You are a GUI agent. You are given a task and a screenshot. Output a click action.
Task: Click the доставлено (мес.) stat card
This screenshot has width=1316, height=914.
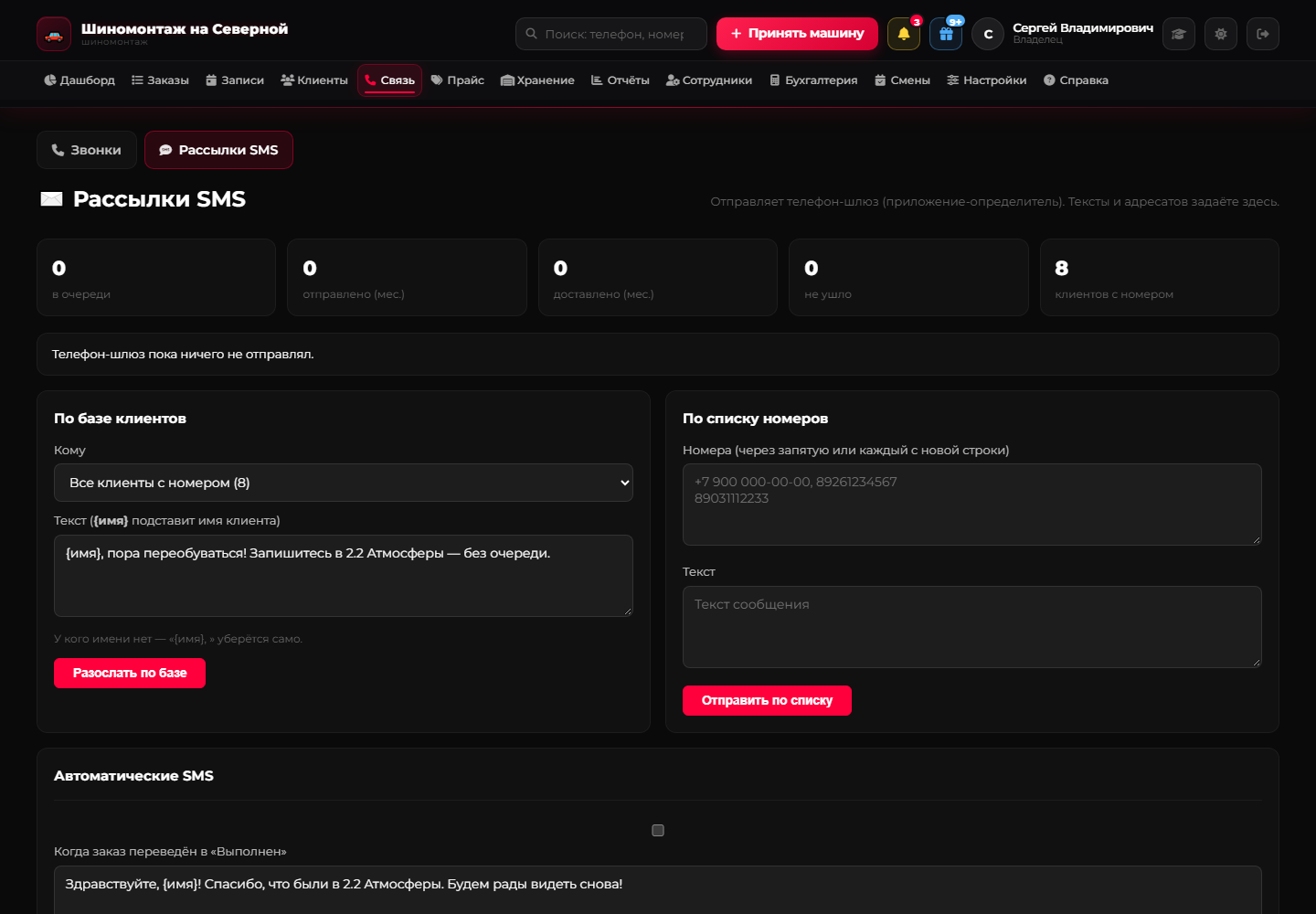click(658, 278)
